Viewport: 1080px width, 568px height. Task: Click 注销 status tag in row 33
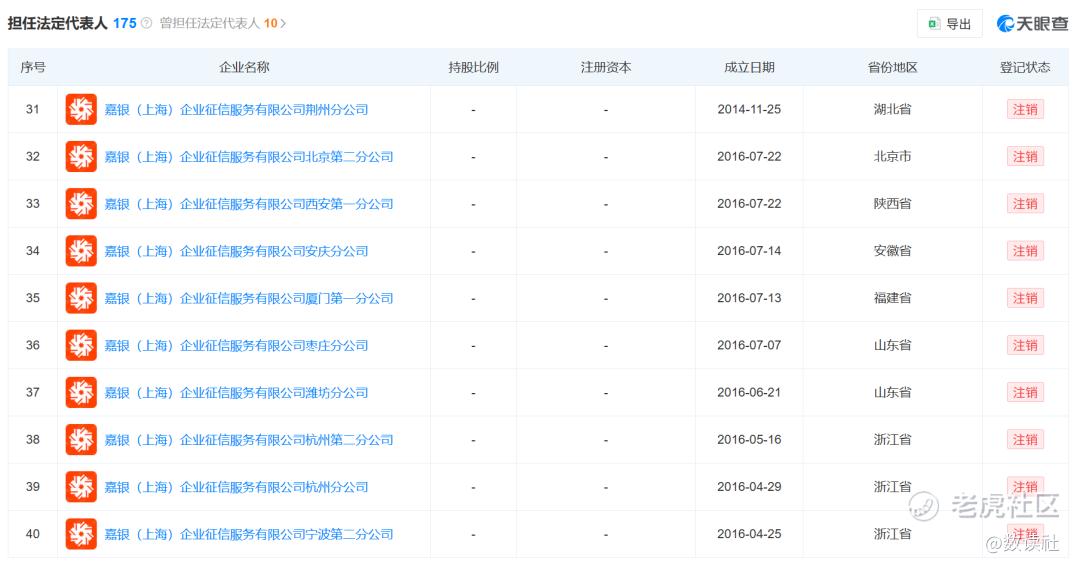1025,204
